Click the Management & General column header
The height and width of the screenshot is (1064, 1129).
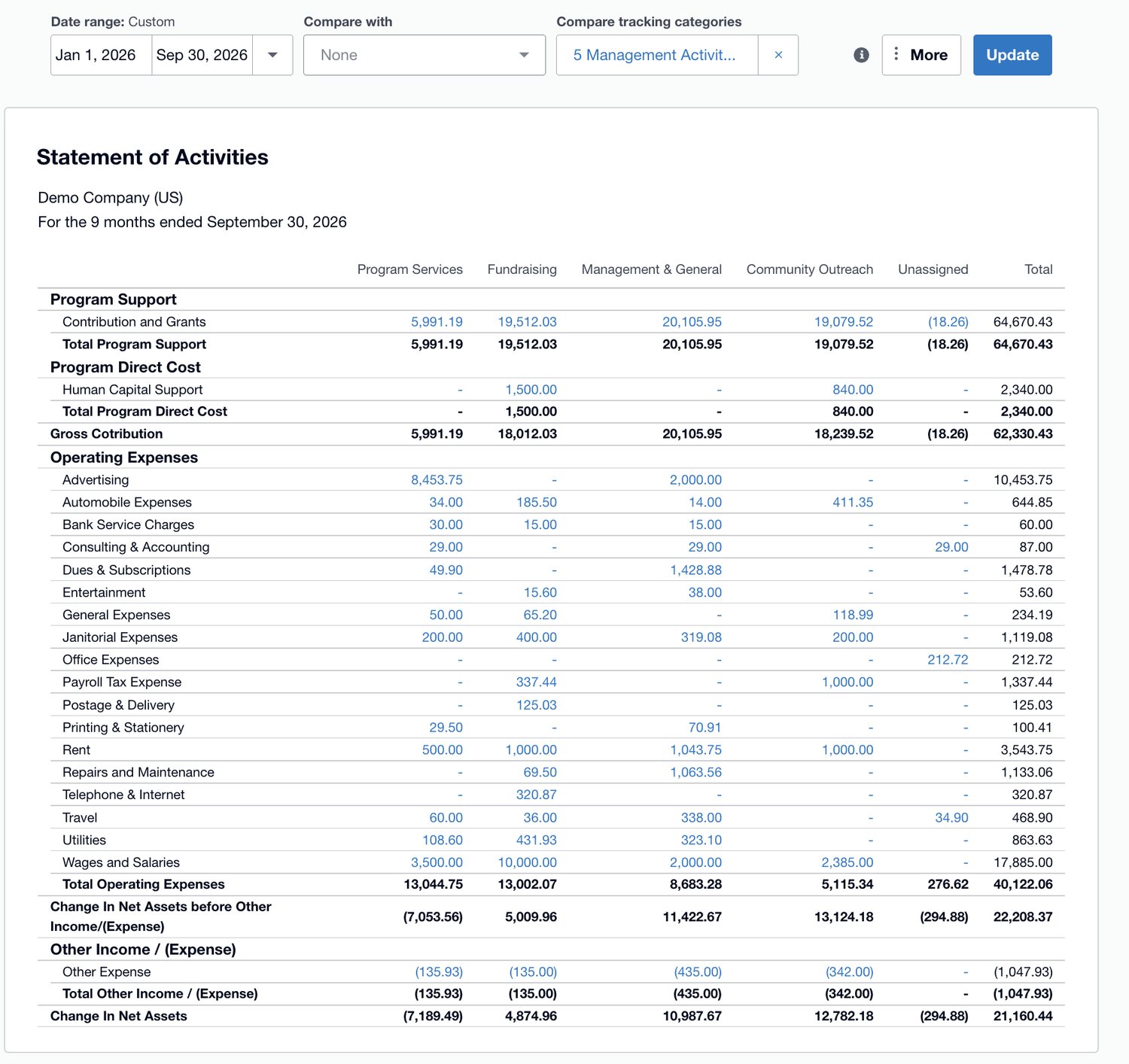click(651, 269)
